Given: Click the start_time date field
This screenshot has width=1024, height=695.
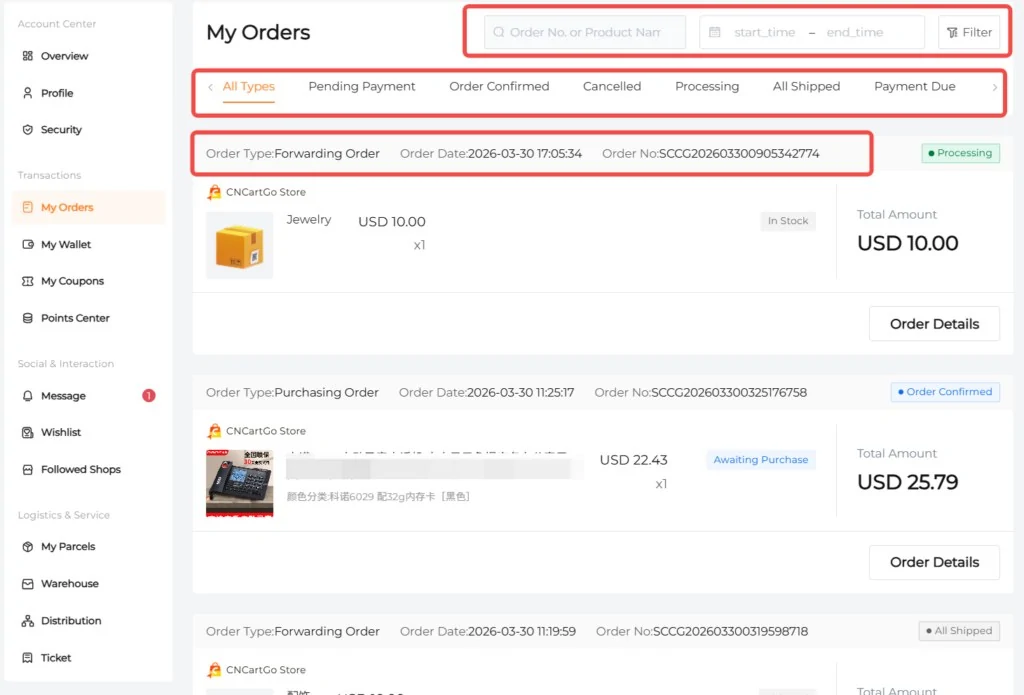Looking at the screenshot, I should click(x=764, y=32).
